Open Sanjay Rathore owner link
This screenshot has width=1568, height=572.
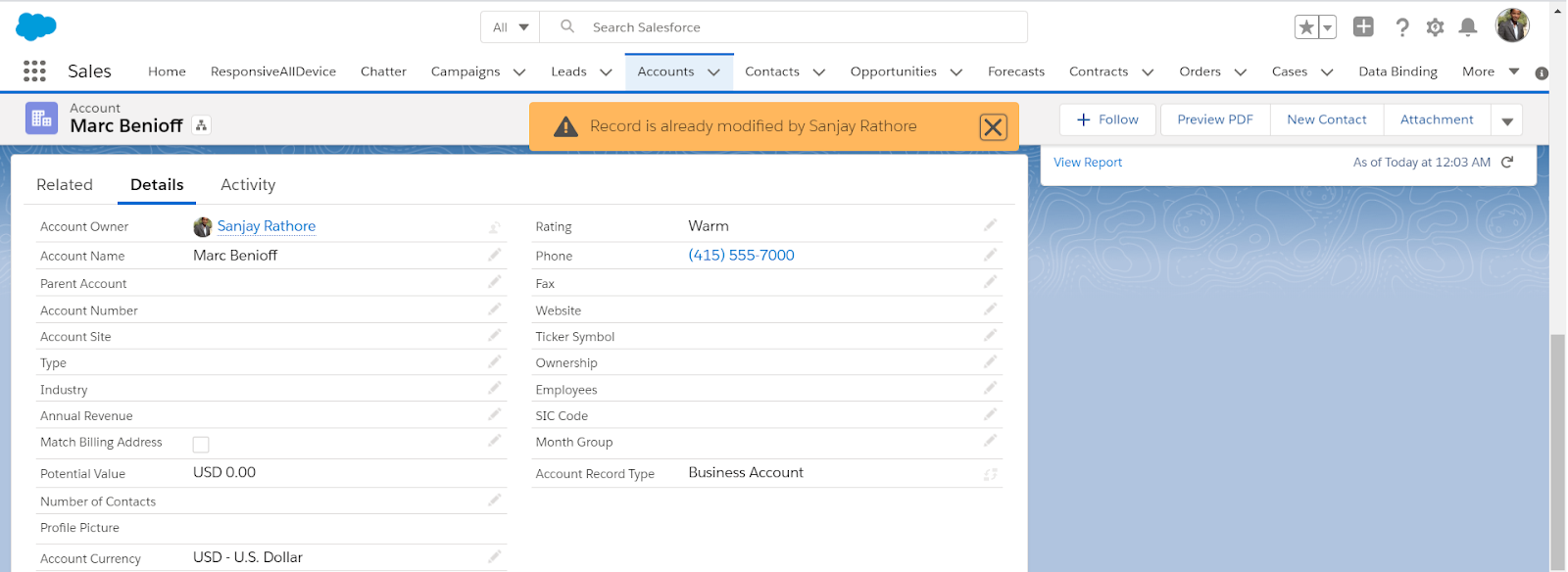coord(267,226)
